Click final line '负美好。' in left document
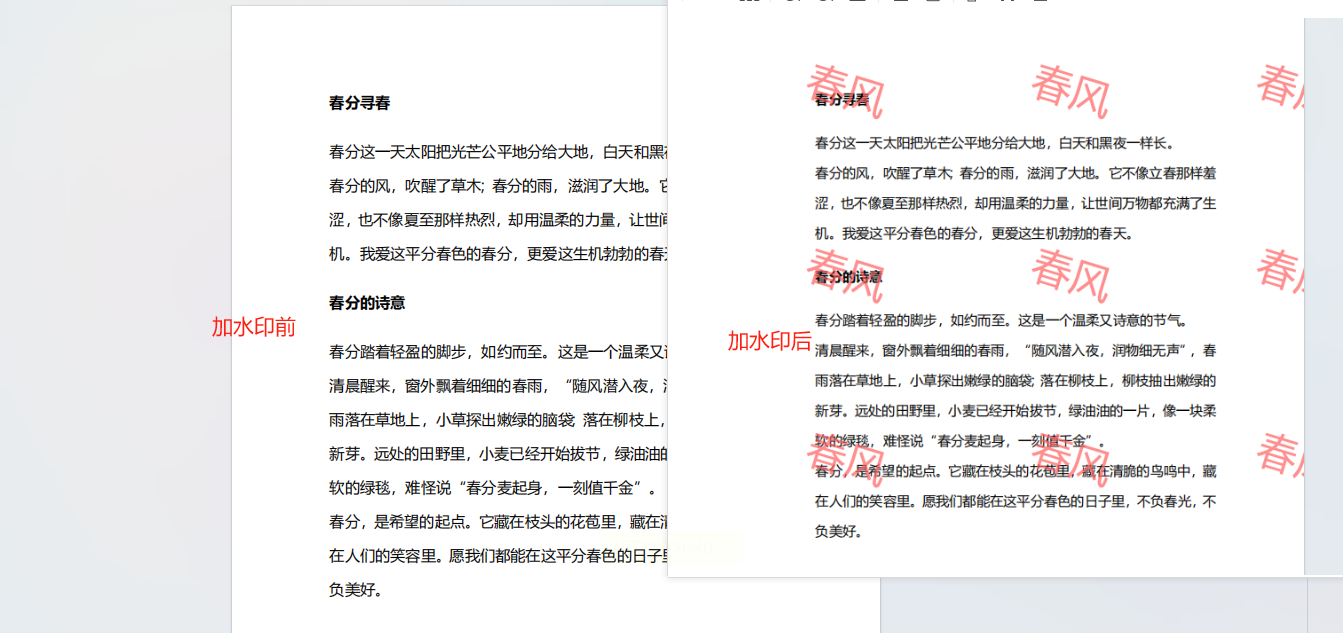 (x=355, y=589)
